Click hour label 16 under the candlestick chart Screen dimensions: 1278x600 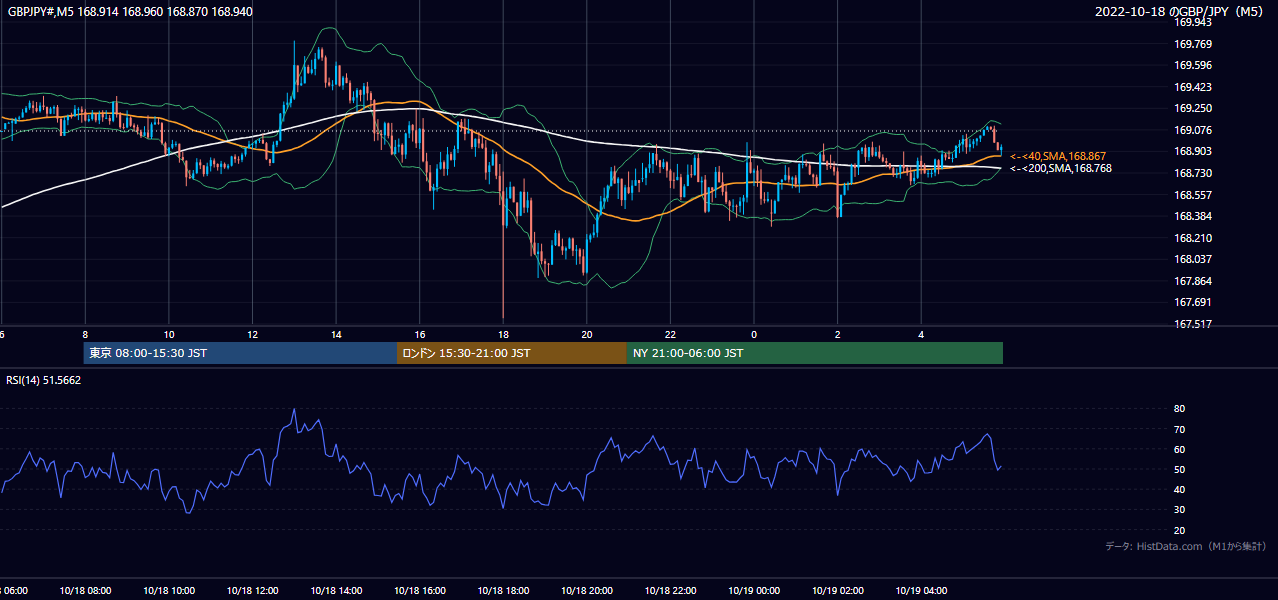point(419,335)
